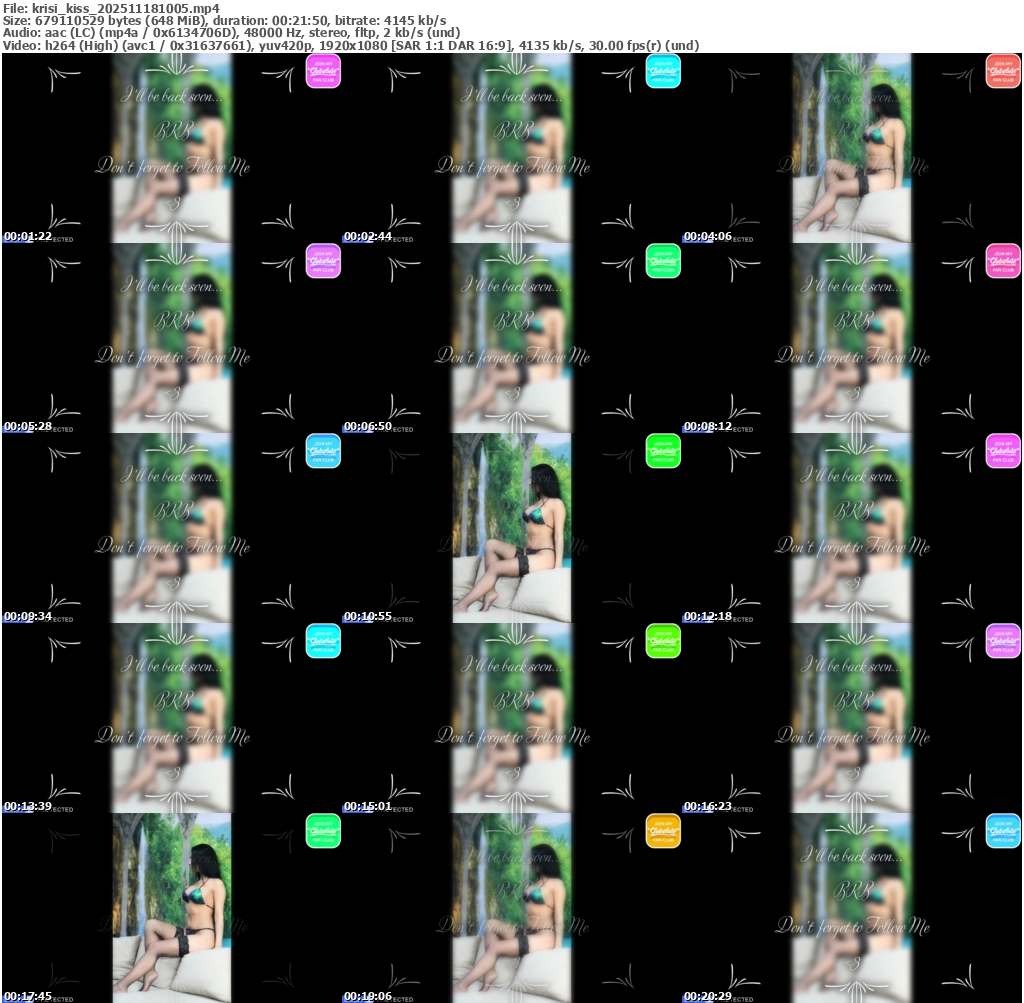Image resolution: width=1024 pixels, height=1003 pixels.
Task: Open the thumbnail frame stamped 00:13:39
Action: [172, 718]
